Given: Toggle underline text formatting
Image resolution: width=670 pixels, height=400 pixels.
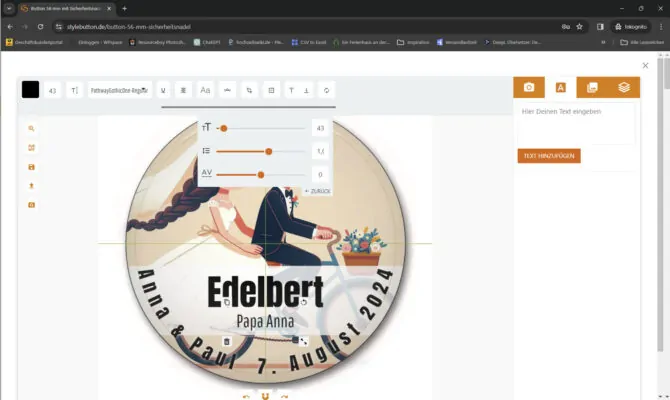Looking at the screenshot, I should coord(163,91).
